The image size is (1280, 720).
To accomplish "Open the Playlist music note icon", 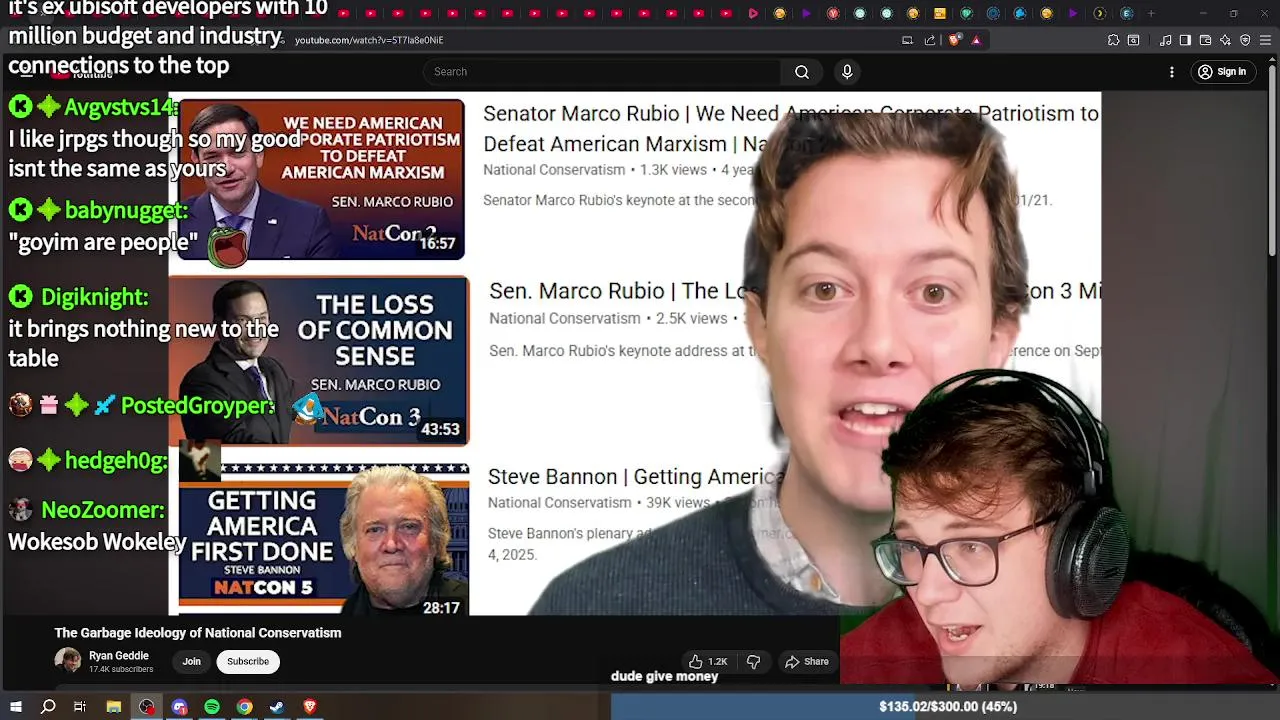I will click(x=1166, y=40).
